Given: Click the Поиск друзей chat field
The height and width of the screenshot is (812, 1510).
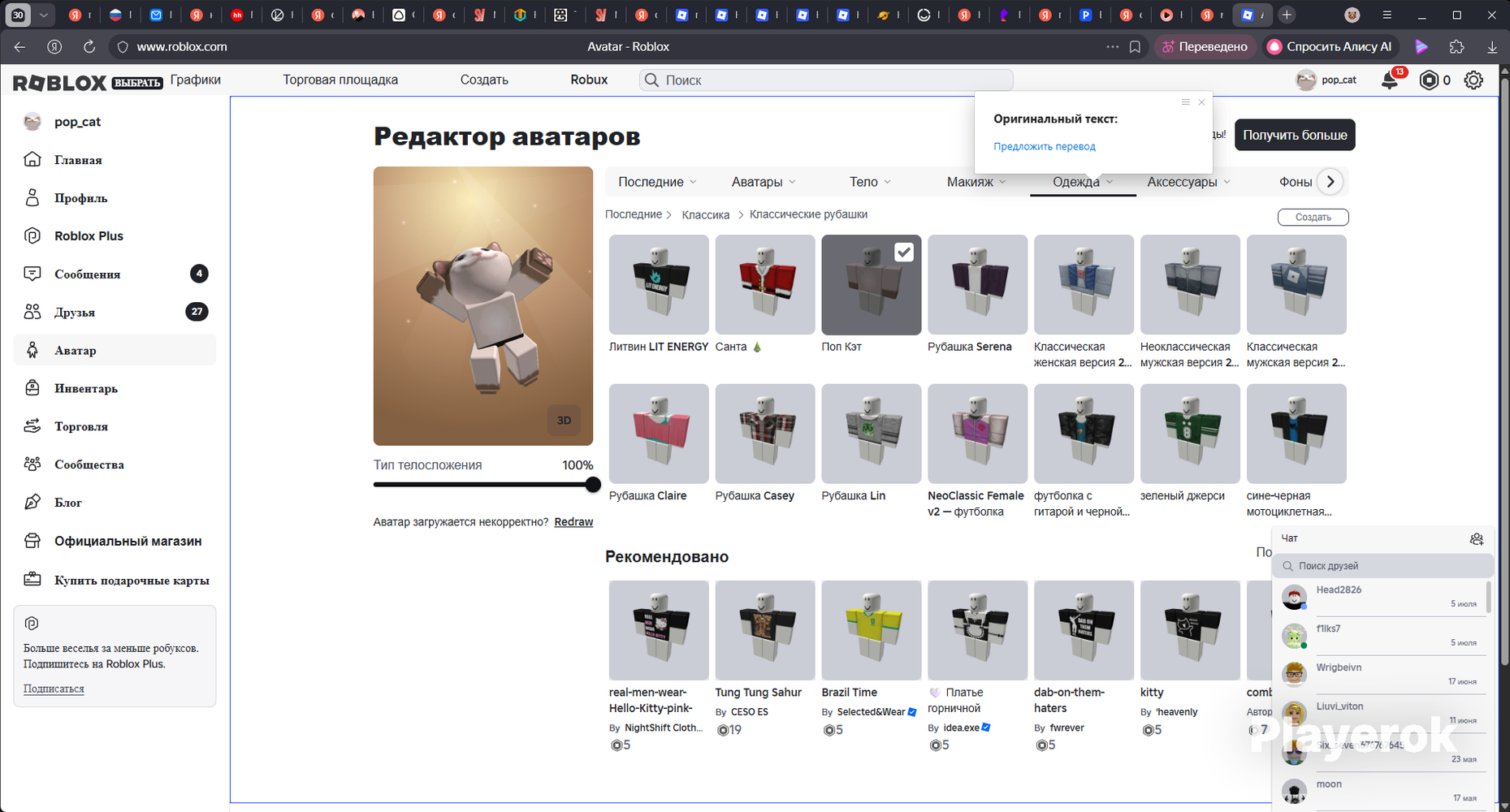Looking at the screenshot, I should (1383, 566).
